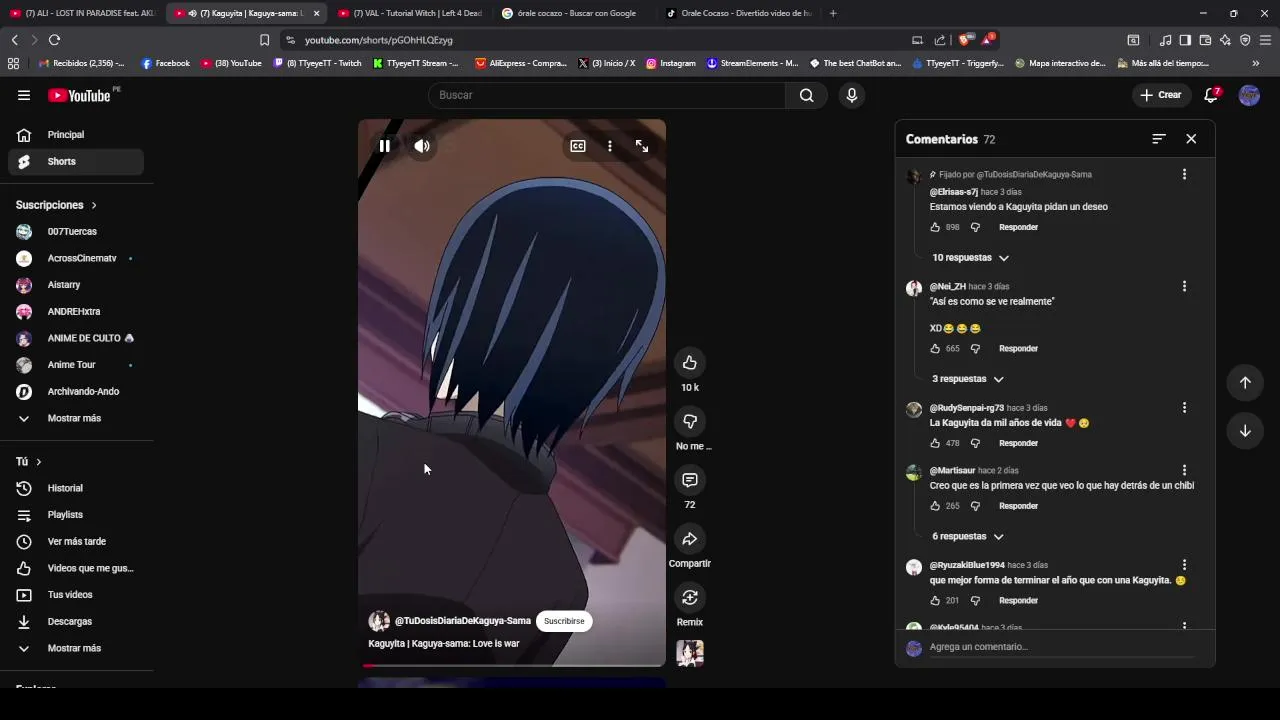Start voice search with microphone
1280x720 pixels.
tap(851, 95)
